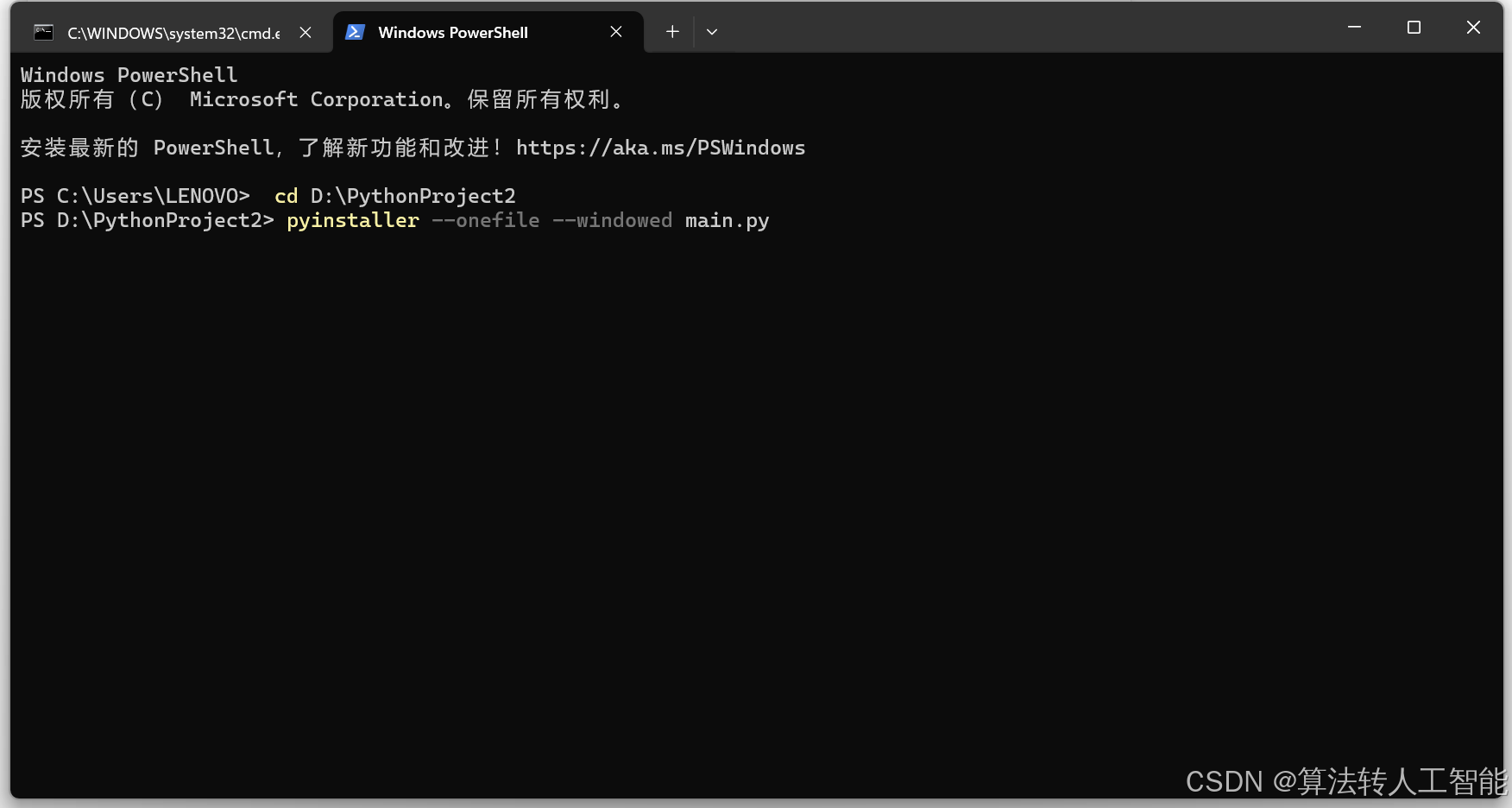Image resolution: width=1512 pixels, height=808 pixels.
Task: Click the Windows PowerShell header text
Action: pyautogui.click(x=128, y=74)
